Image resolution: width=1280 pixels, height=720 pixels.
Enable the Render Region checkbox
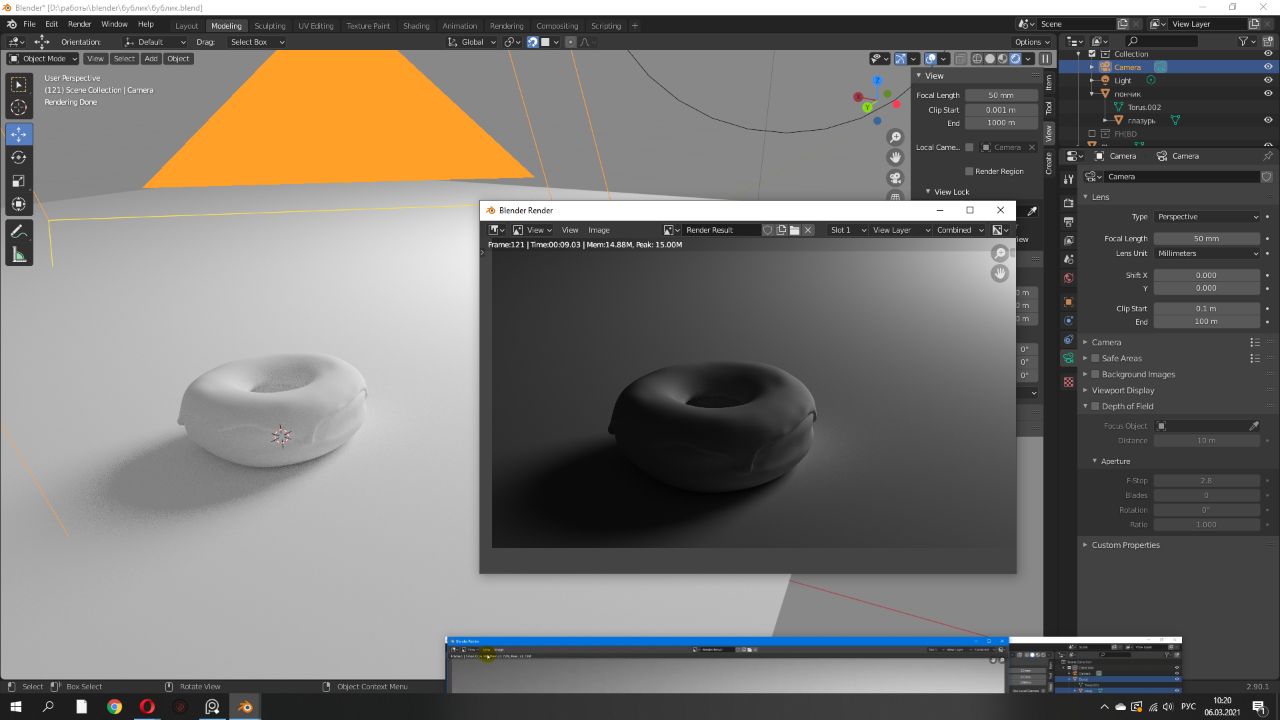(969, 171)
